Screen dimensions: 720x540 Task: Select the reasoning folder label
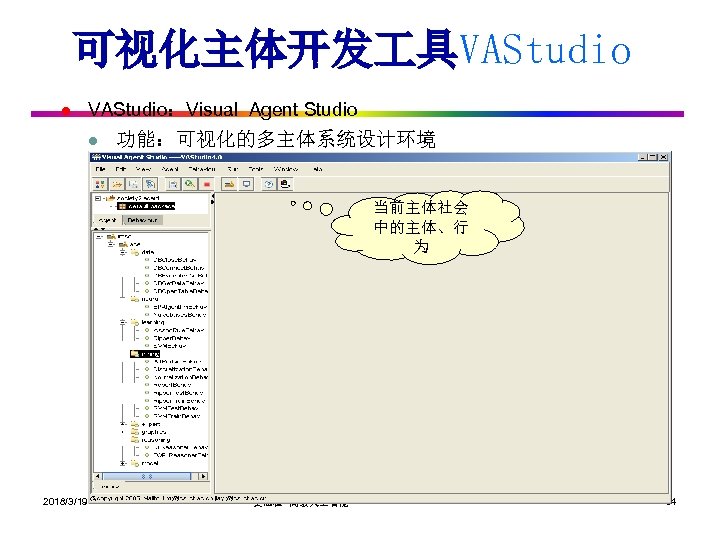pos(155,440)
